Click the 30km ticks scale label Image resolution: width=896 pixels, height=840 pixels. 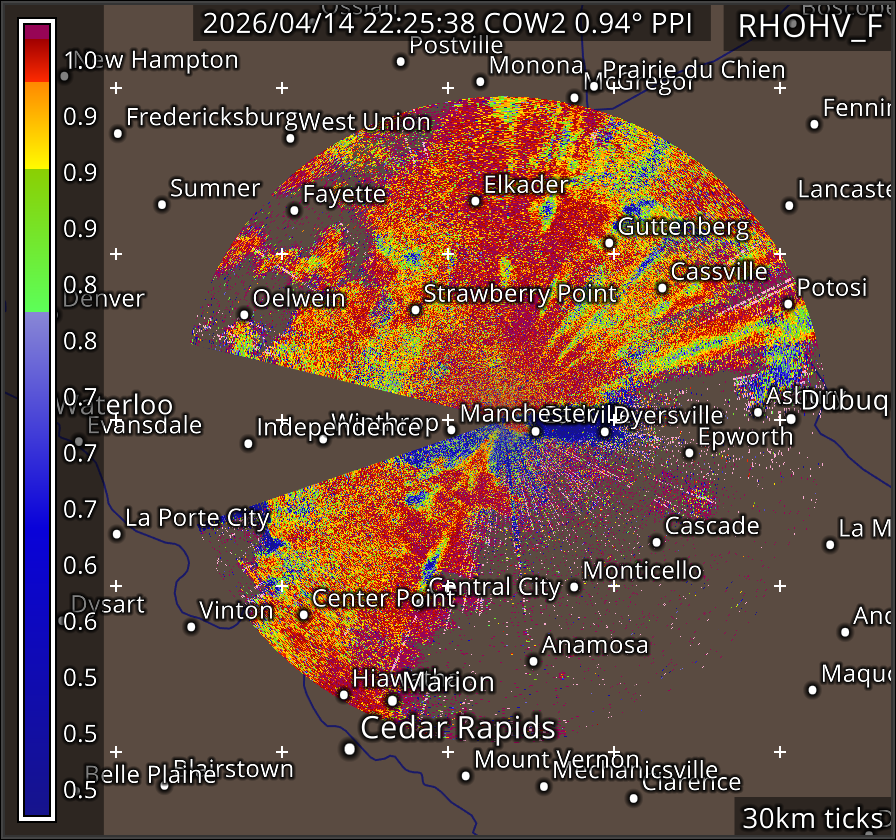tap(812, 818)
